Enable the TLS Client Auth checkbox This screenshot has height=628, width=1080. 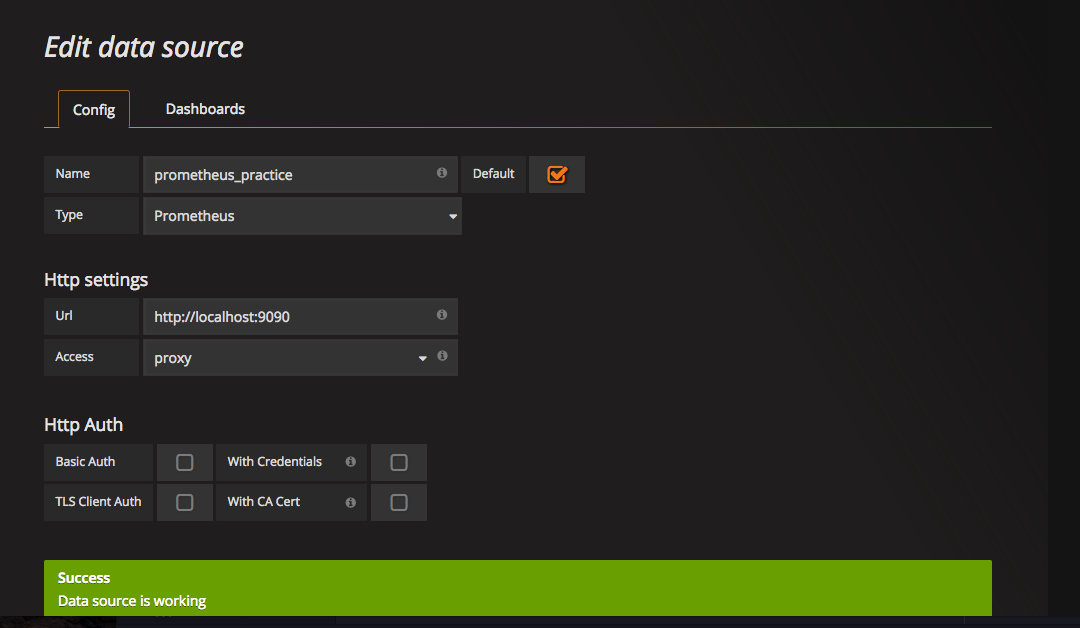pyautogui.click(x=184, y=502)
